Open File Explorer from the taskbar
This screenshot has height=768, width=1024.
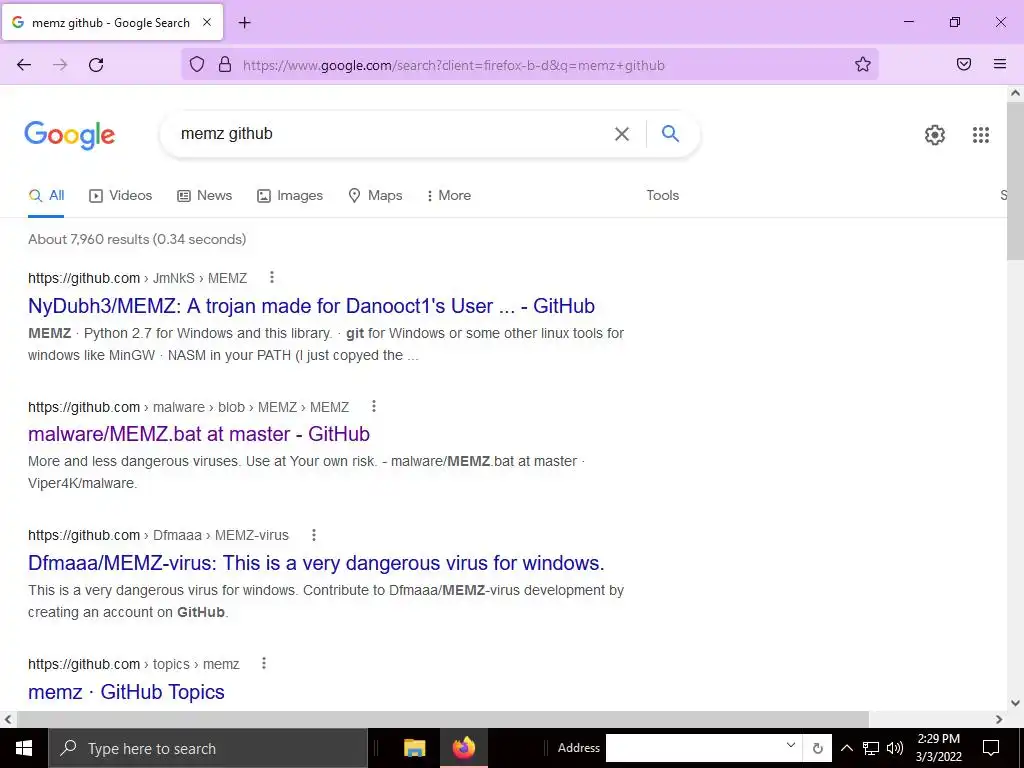tap(415, 748)
